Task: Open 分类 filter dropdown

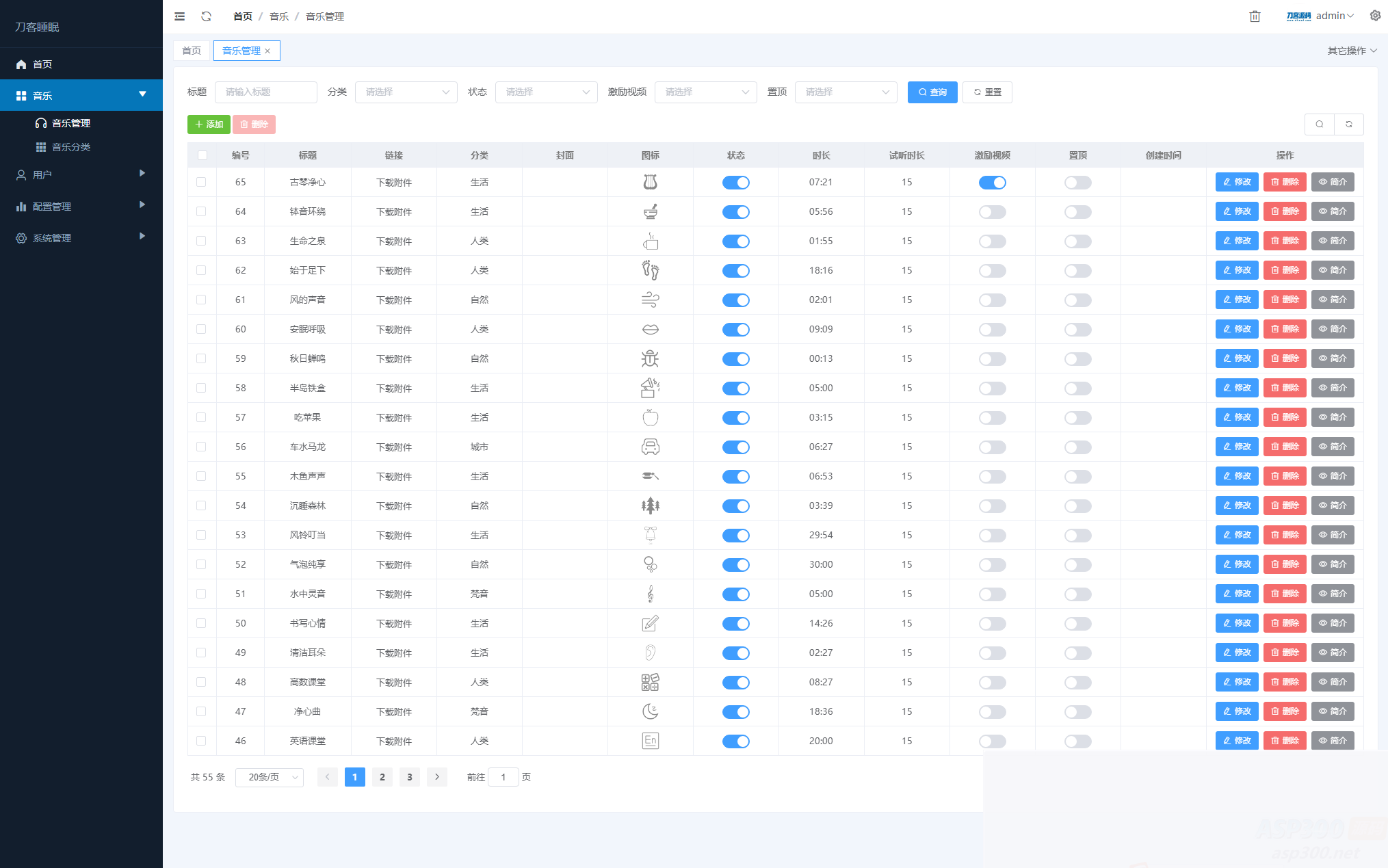Action: tap(404, 92)
